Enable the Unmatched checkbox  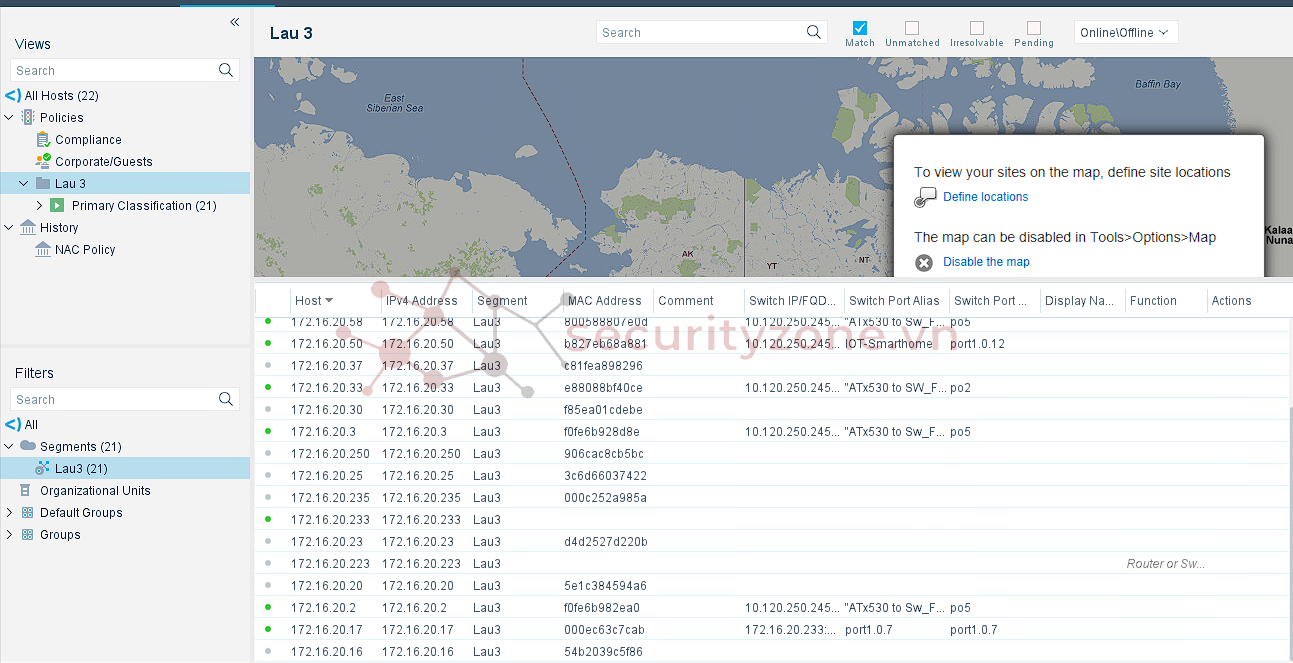pos(912,28)
